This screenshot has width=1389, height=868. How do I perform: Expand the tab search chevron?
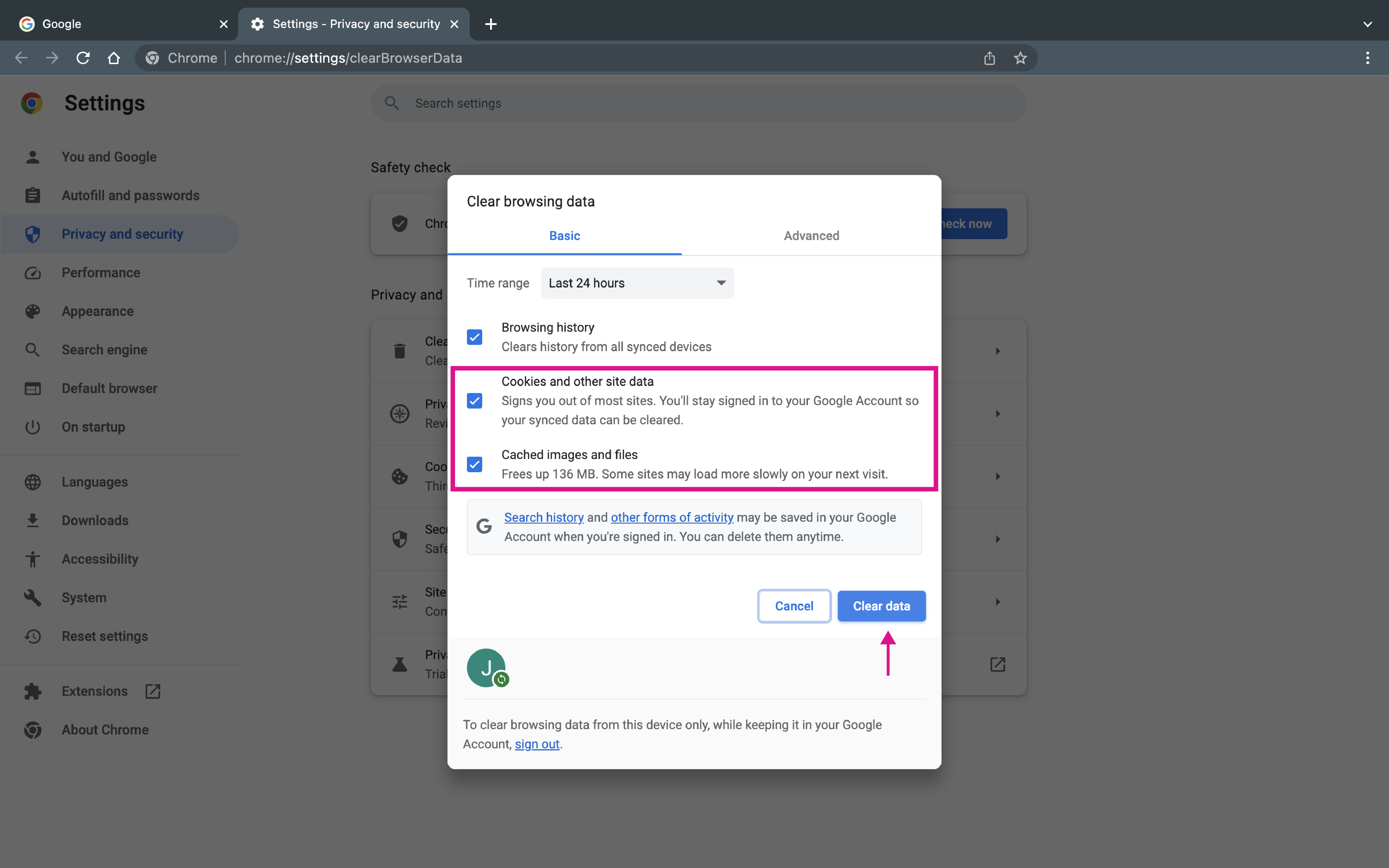[x=1368, y=24]
